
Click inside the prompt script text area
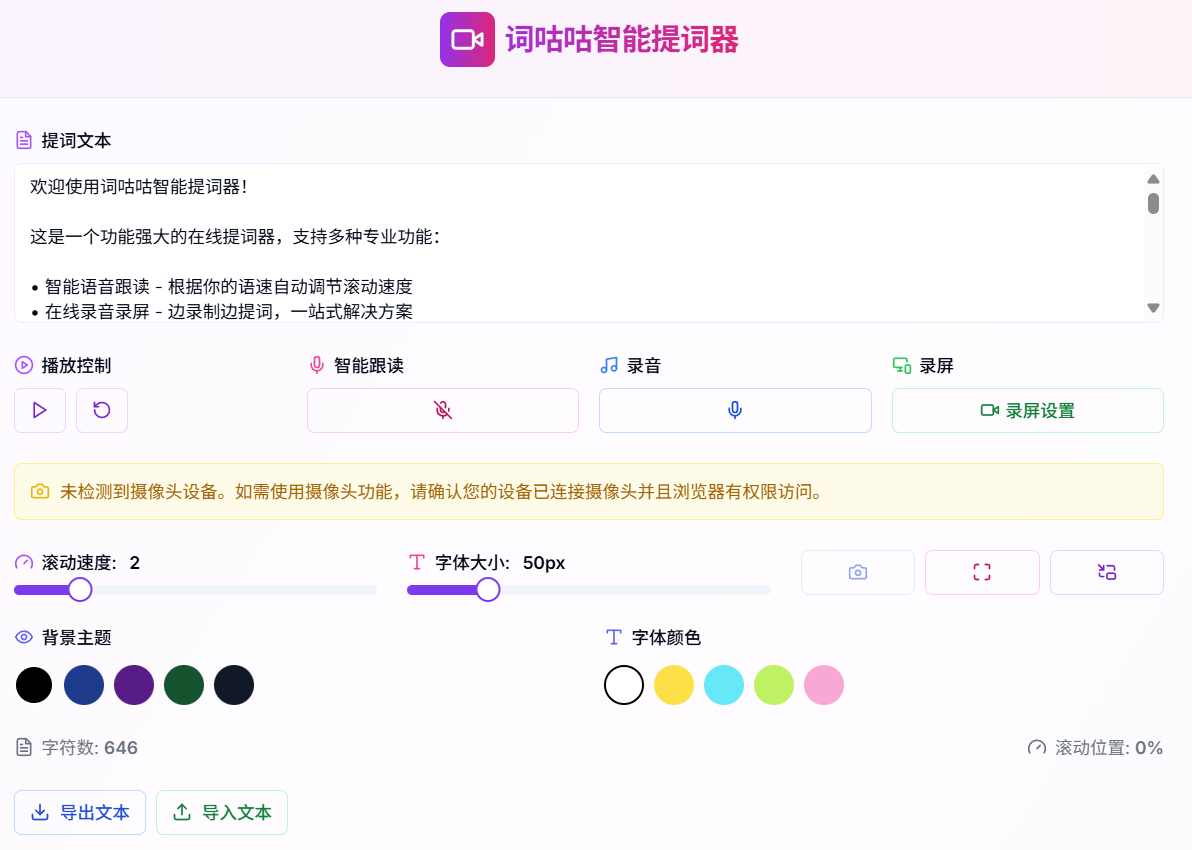click(x=588, y=243)
